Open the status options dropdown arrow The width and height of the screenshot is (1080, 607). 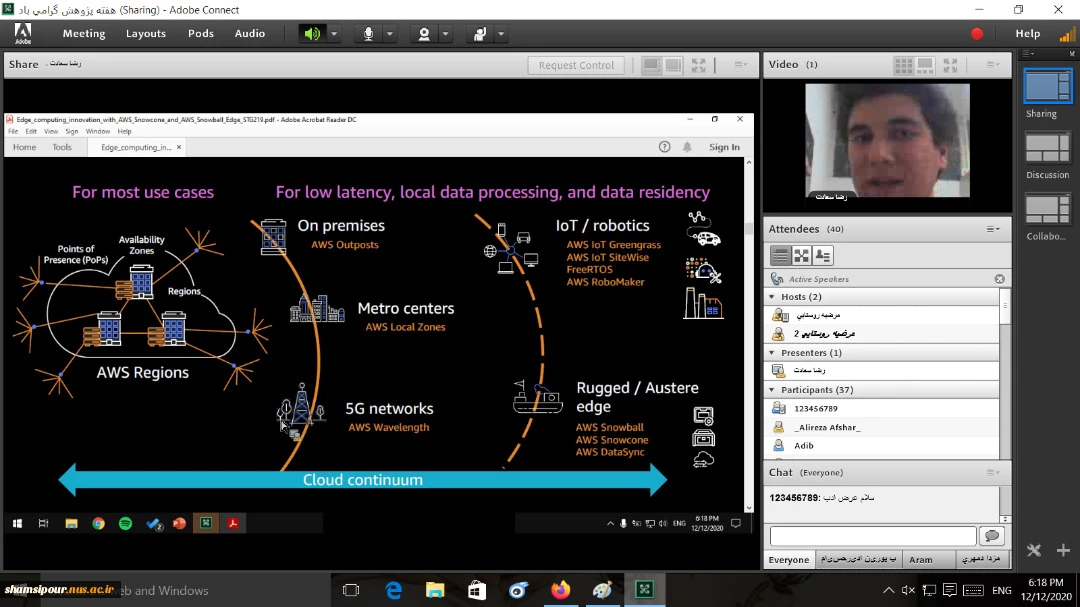(x=501, y=34)
